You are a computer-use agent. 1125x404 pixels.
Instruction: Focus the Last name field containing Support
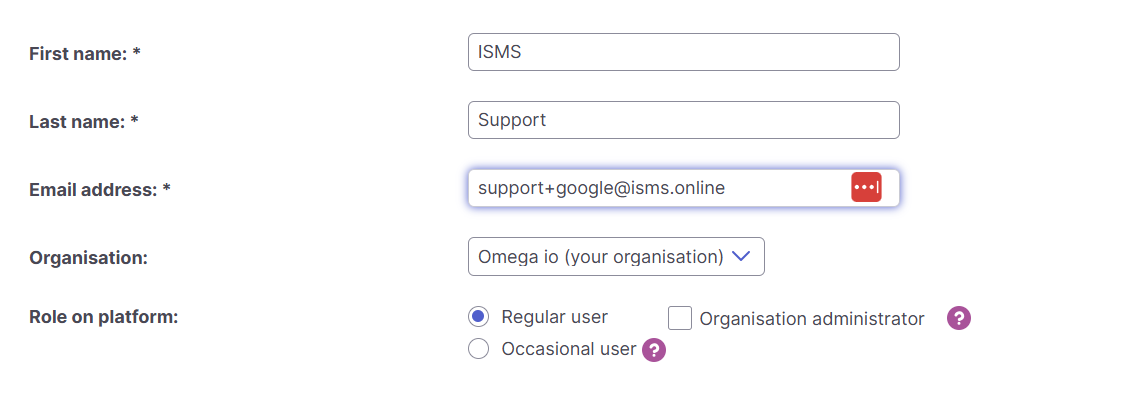tap(683, 120)
